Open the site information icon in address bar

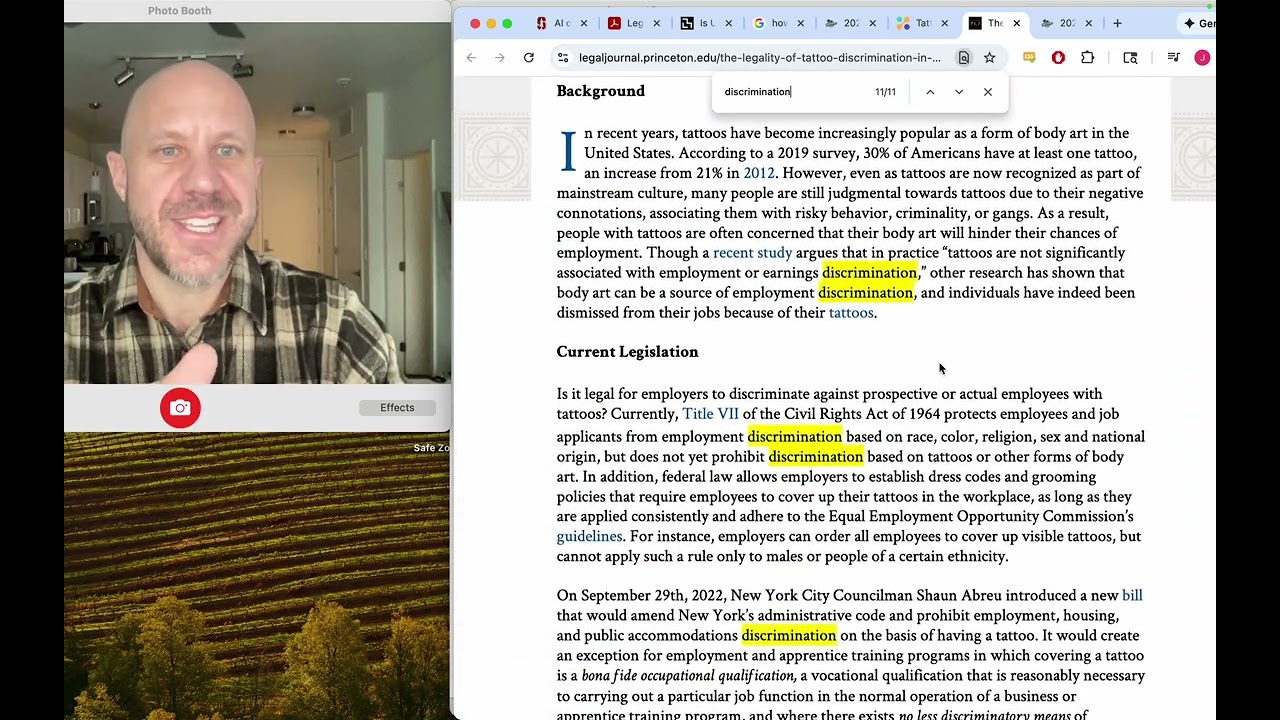point(563,58)
